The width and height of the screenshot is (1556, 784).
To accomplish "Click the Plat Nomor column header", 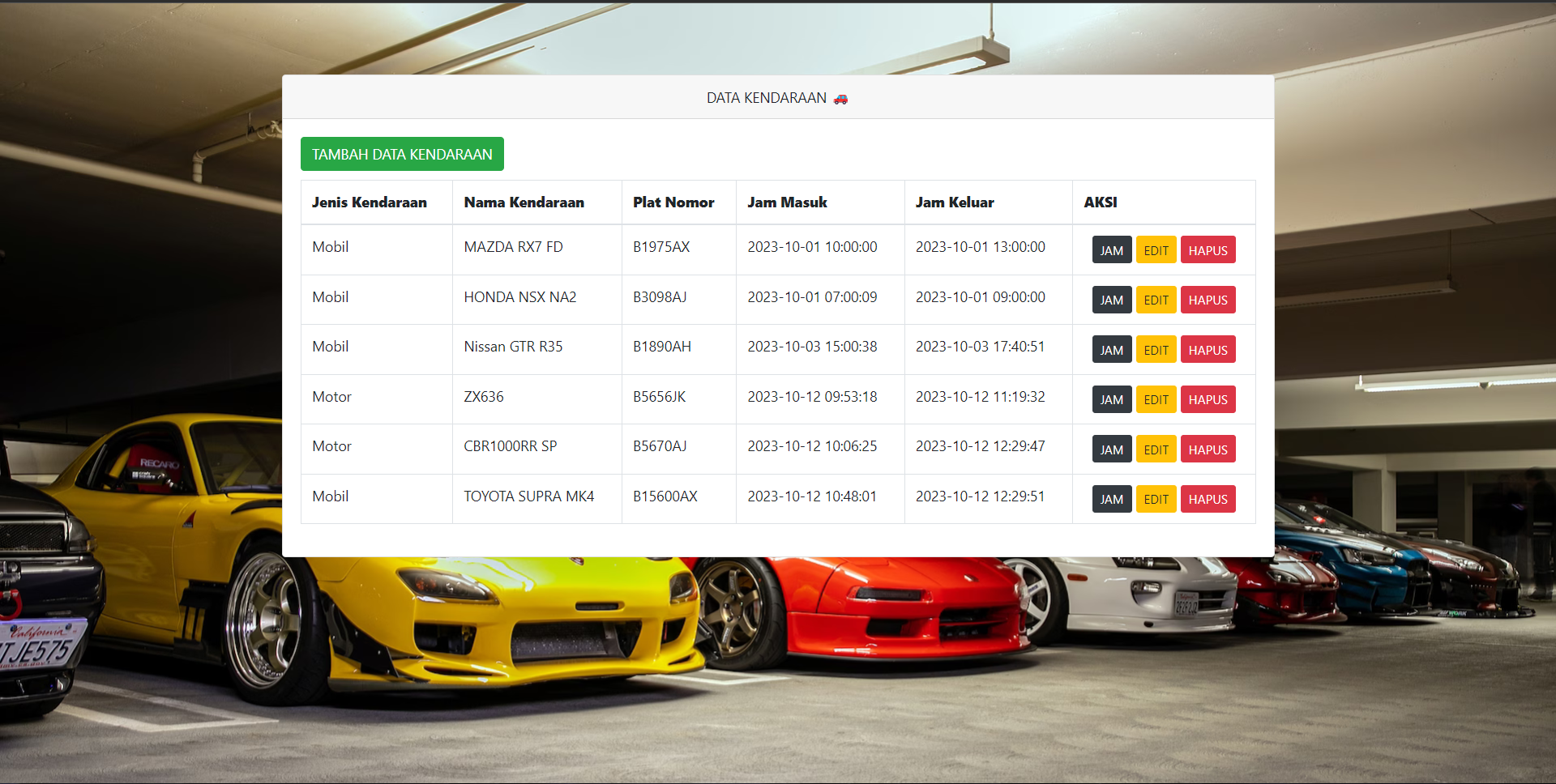I will point(673,202).
